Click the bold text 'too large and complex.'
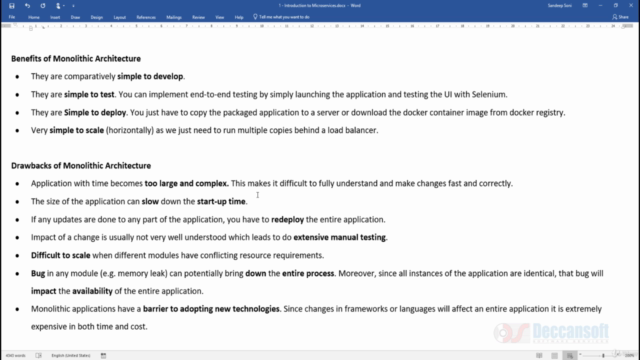The image size is (640, 360). tap(187, 183)
